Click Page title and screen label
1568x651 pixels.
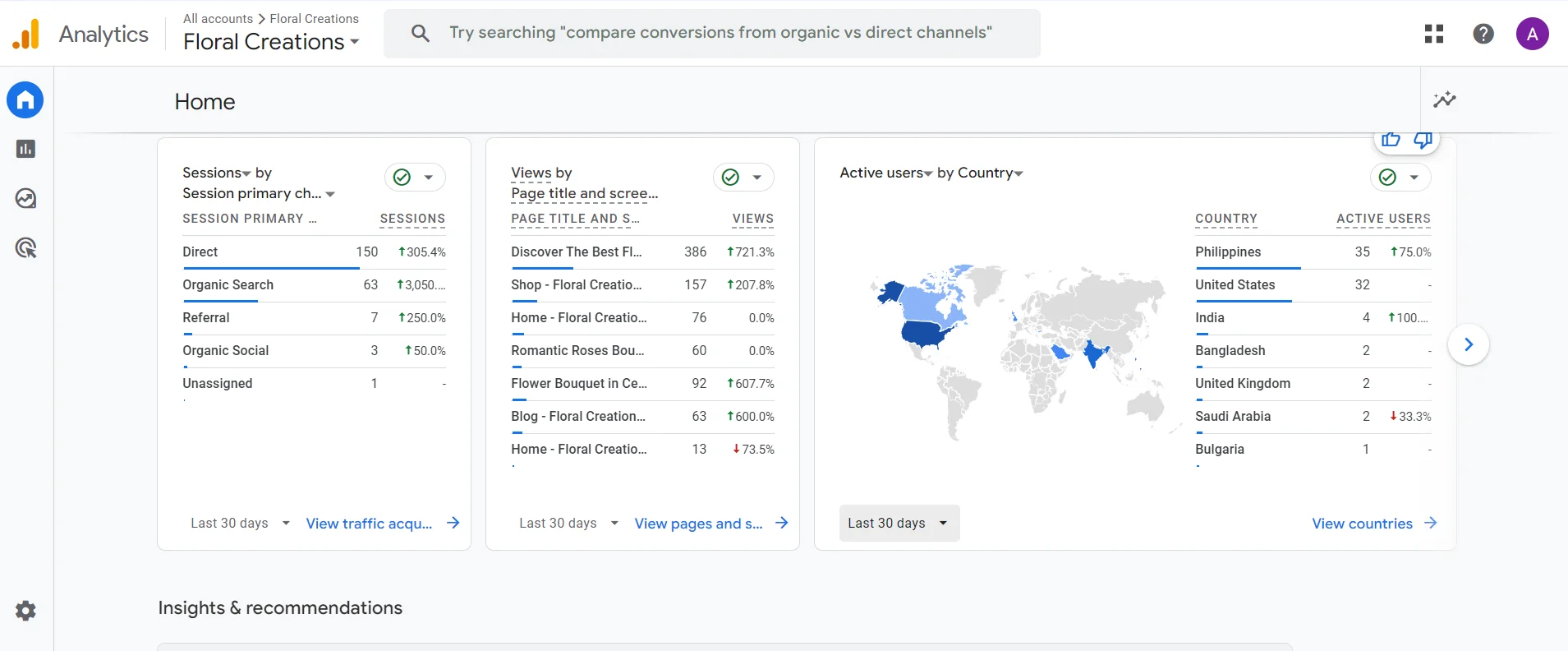click(x=584, y=193)
